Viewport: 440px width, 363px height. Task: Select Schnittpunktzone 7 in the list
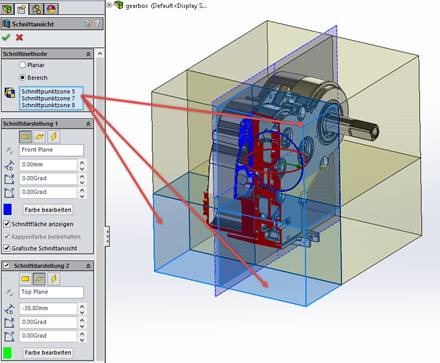point(48,98)
